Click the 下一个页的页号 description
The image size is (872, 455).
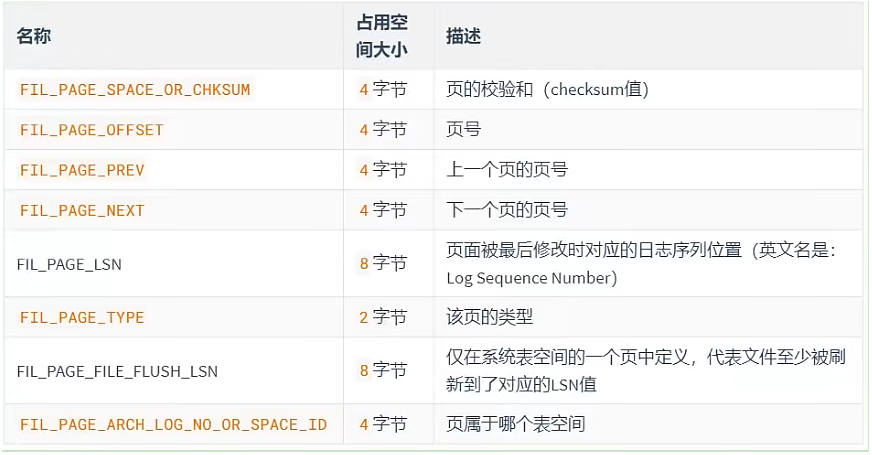point(507,210)
